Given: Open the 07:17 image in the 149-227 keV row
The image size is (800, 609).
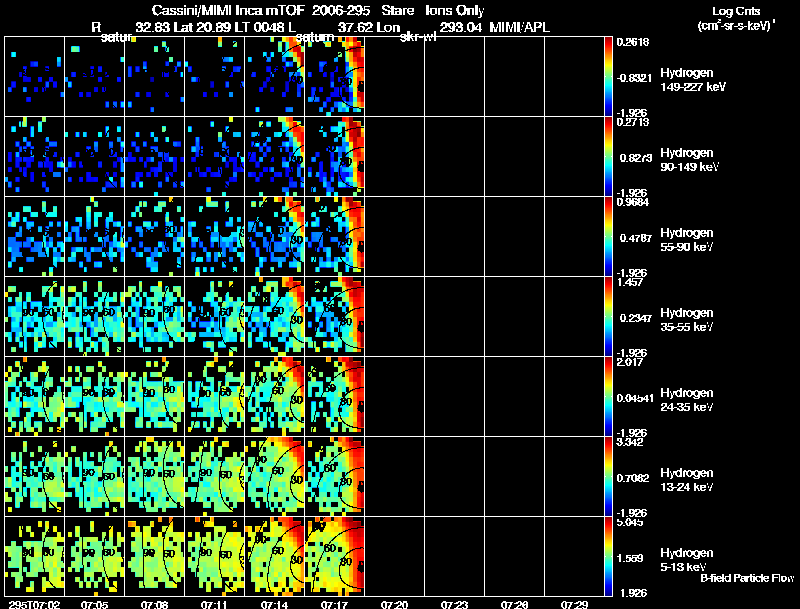Looking at the screenshot, I should [335, 76].
